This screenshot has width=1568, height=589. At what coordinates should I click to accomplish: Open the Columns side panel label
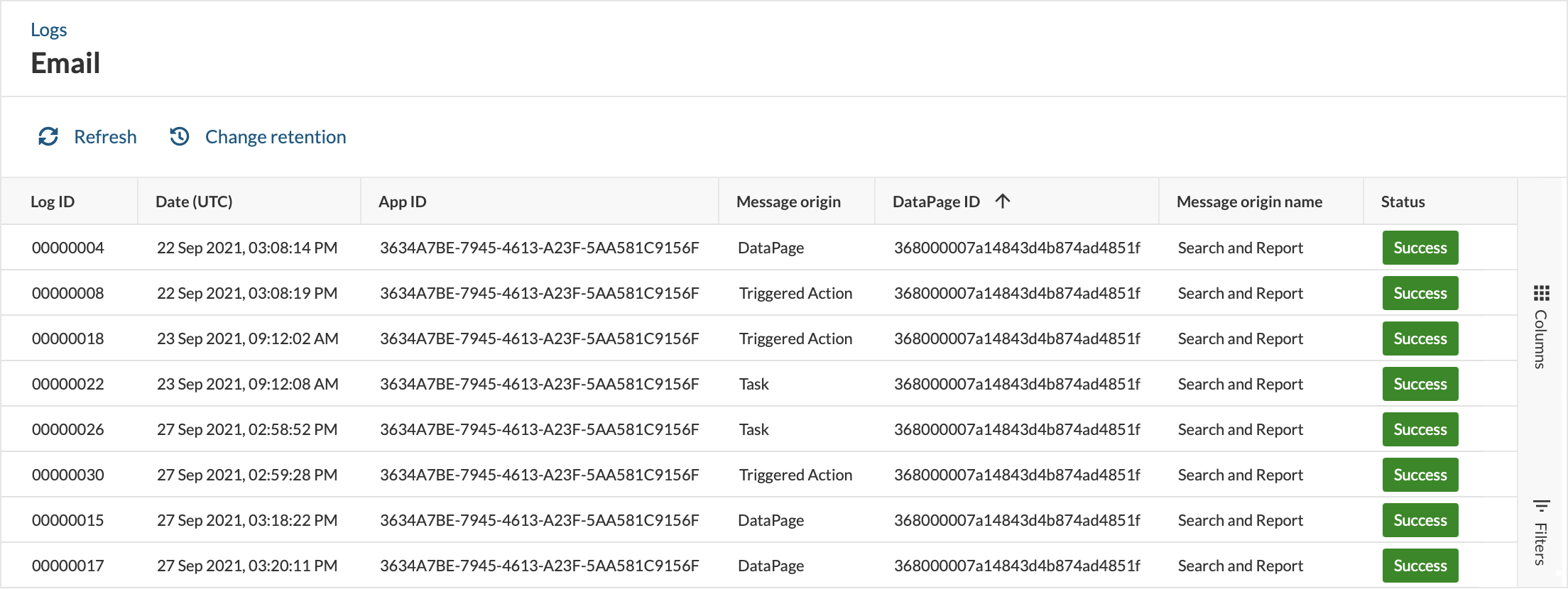[x=1540, y=339]
